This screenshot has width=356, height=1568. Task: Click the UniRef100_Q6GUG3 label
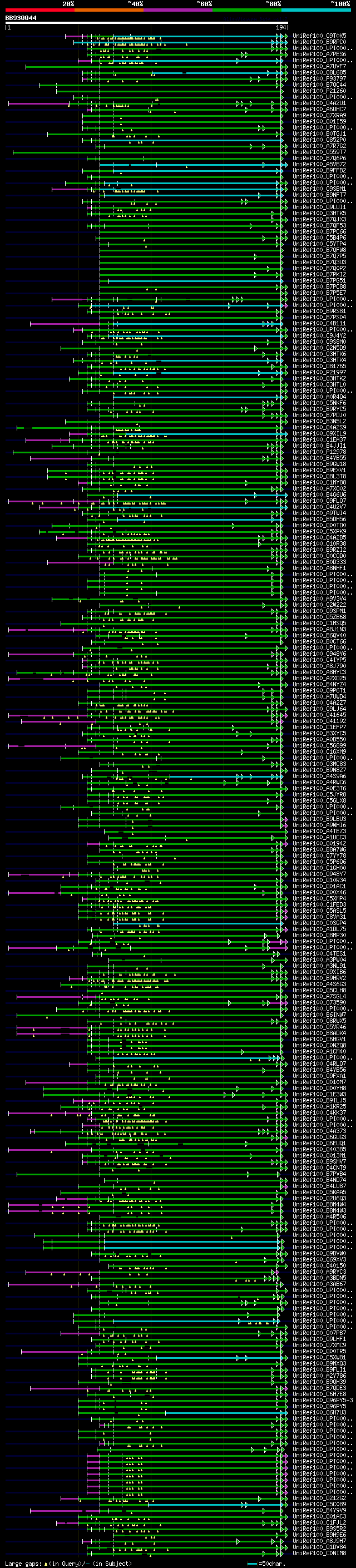pyautogui.click(x=319, y=1137)
